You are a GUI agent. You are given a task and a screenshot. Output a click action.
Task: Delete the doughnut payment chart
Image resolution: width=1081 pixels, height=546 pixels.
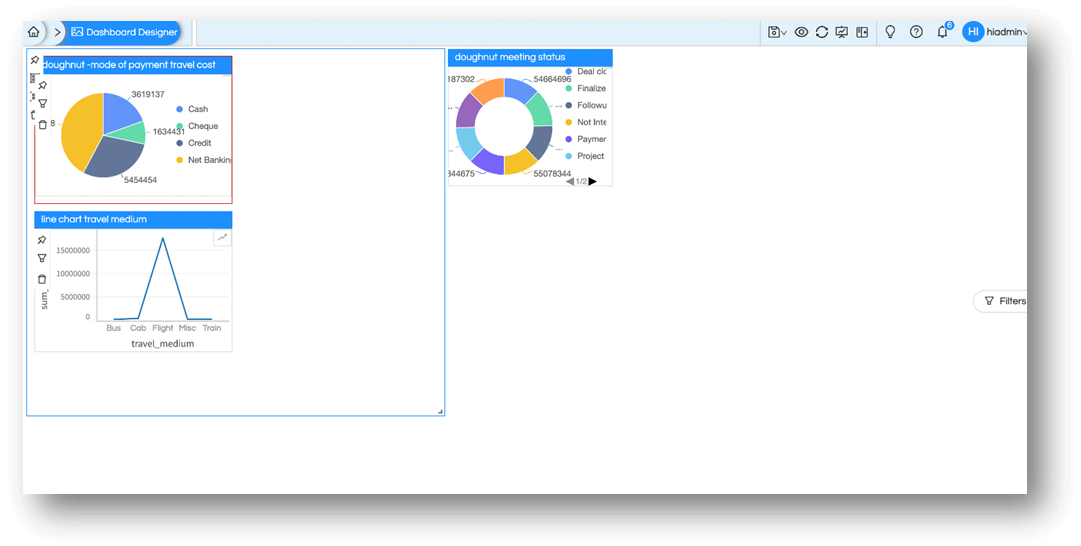(43, 125)
